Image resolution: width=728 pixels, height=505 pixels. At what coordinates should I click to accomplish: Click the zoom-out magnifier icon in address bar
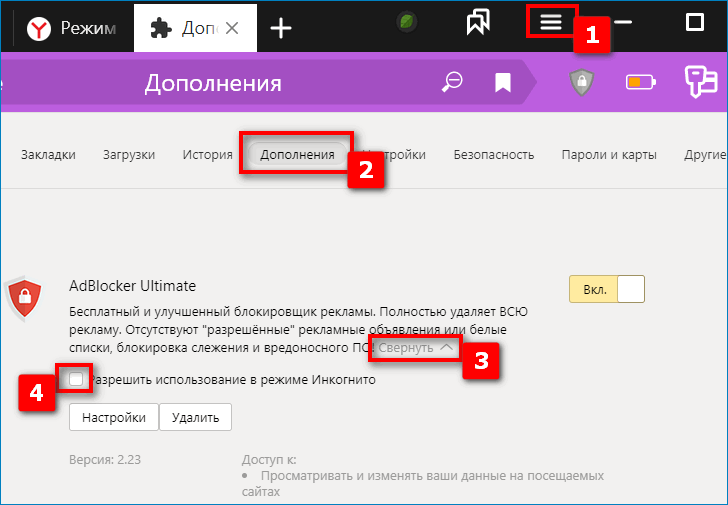pyautogui.click(x=452, y=82)
